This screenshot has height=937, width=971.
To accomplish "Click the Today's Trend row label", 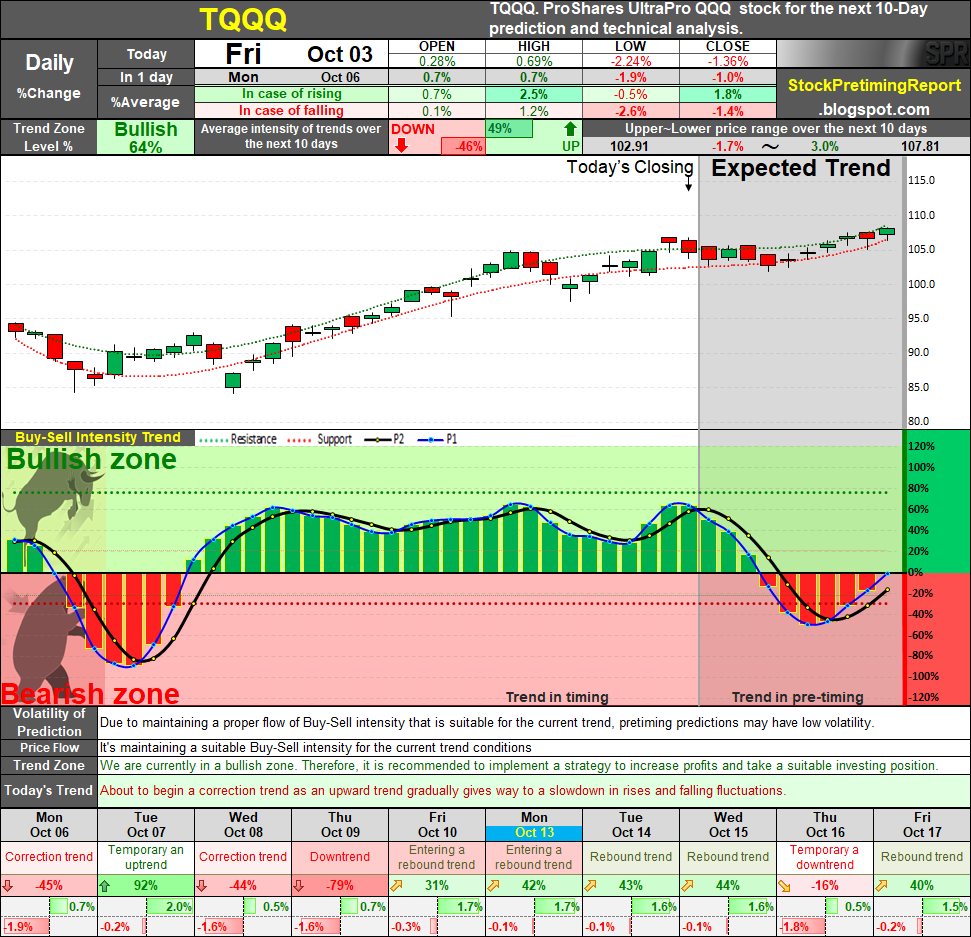I will point(49,791).
